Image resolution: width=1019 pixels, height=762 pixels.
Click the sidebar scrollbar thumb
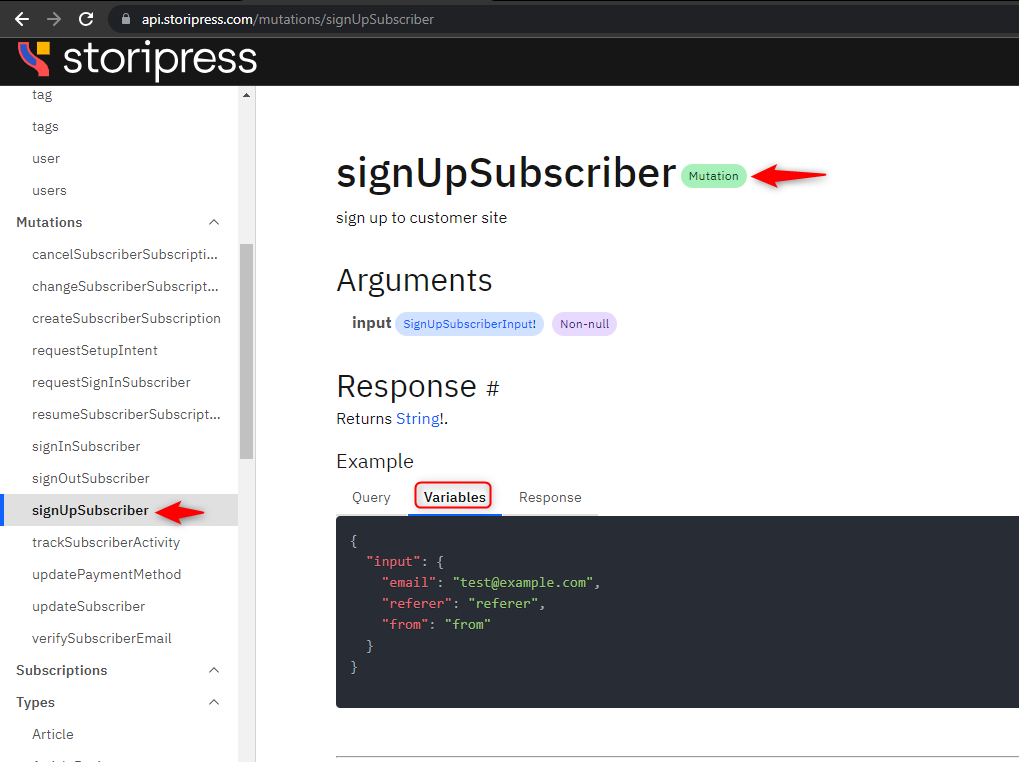(x=246, y=351)
